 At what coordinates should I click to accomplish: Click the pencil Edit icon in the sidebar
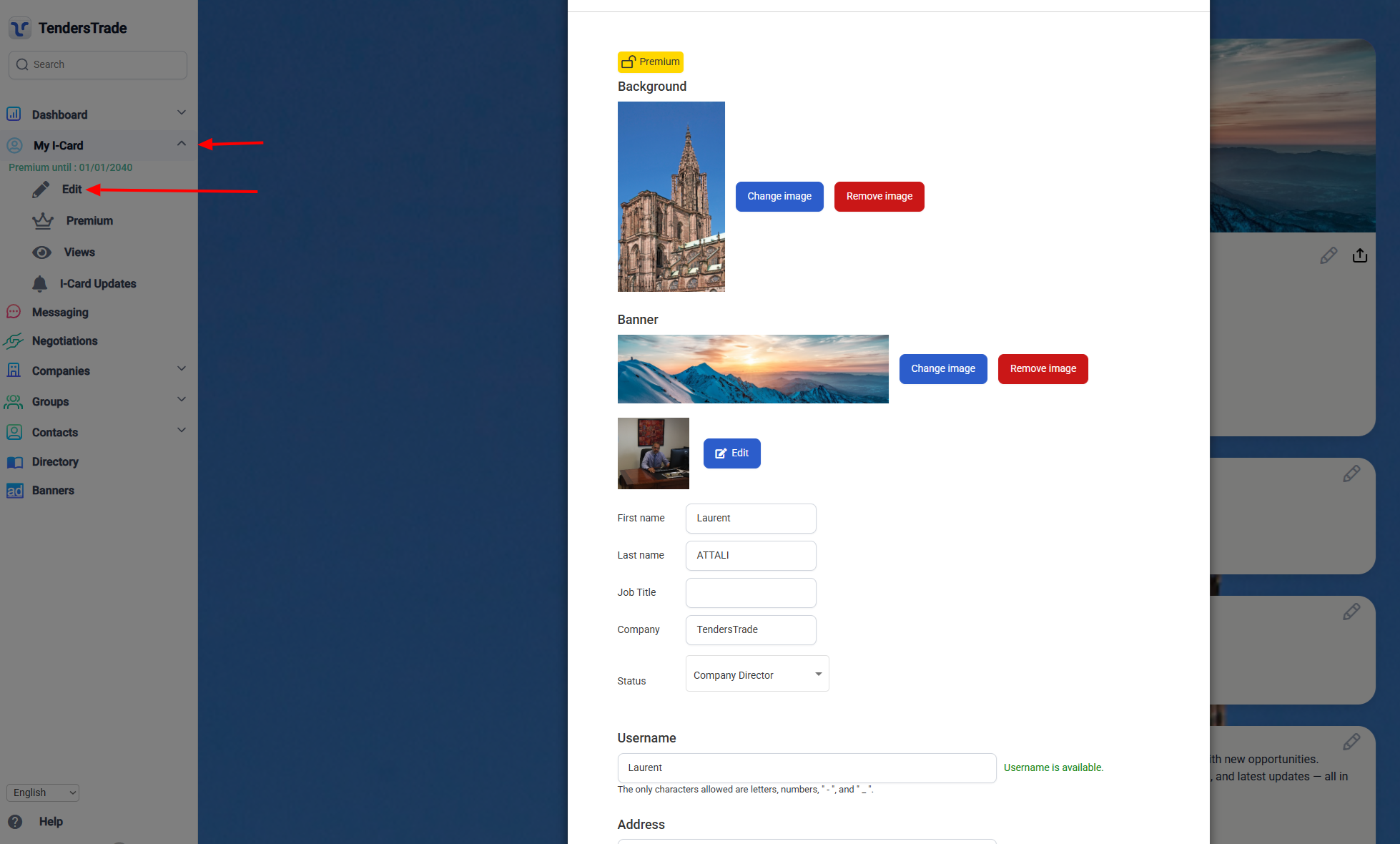click(41, 190)
